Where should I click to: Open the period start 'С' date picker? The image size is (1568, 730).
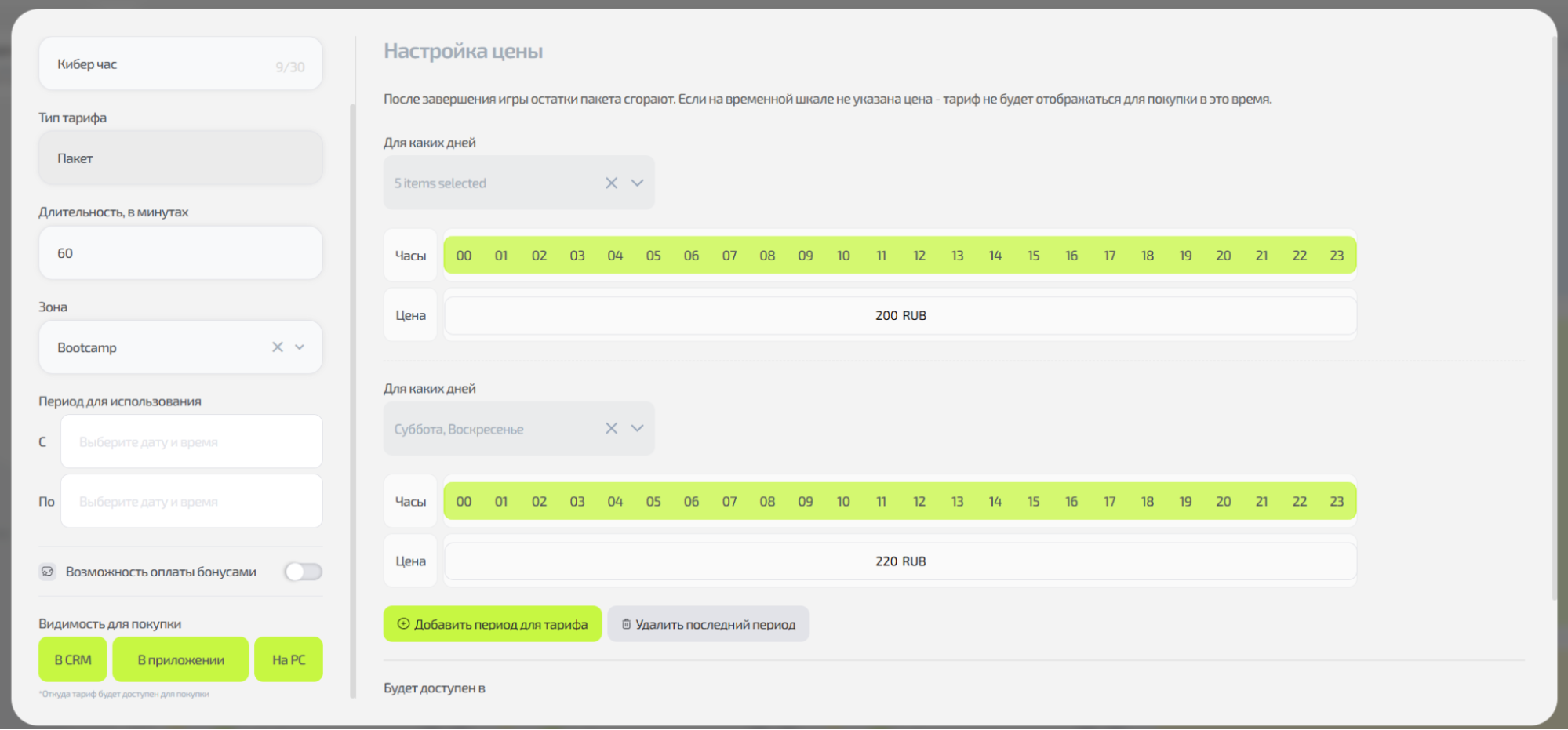pyautogui.click(x=191, y=442)
